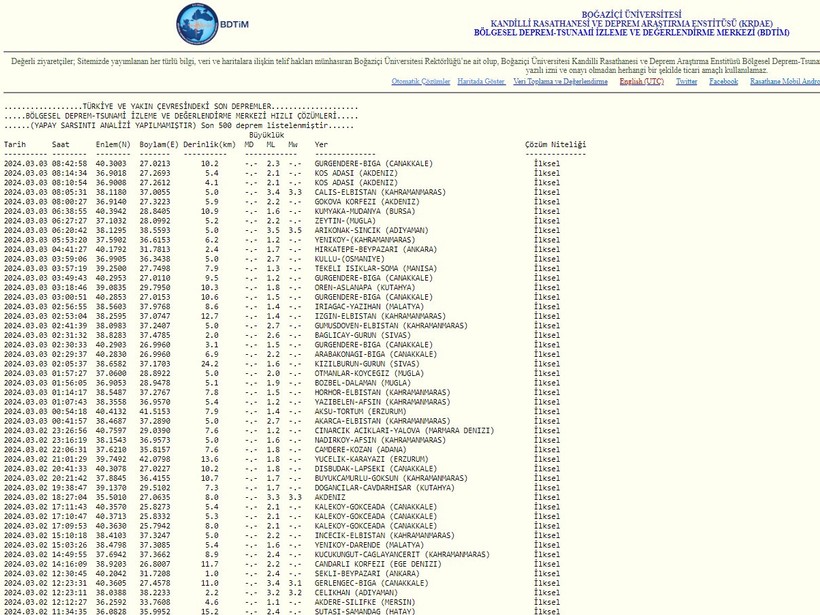The height and width of the screenshot is (615, 820).
Task: Open the Facebook link
Action: pos(724,82)
